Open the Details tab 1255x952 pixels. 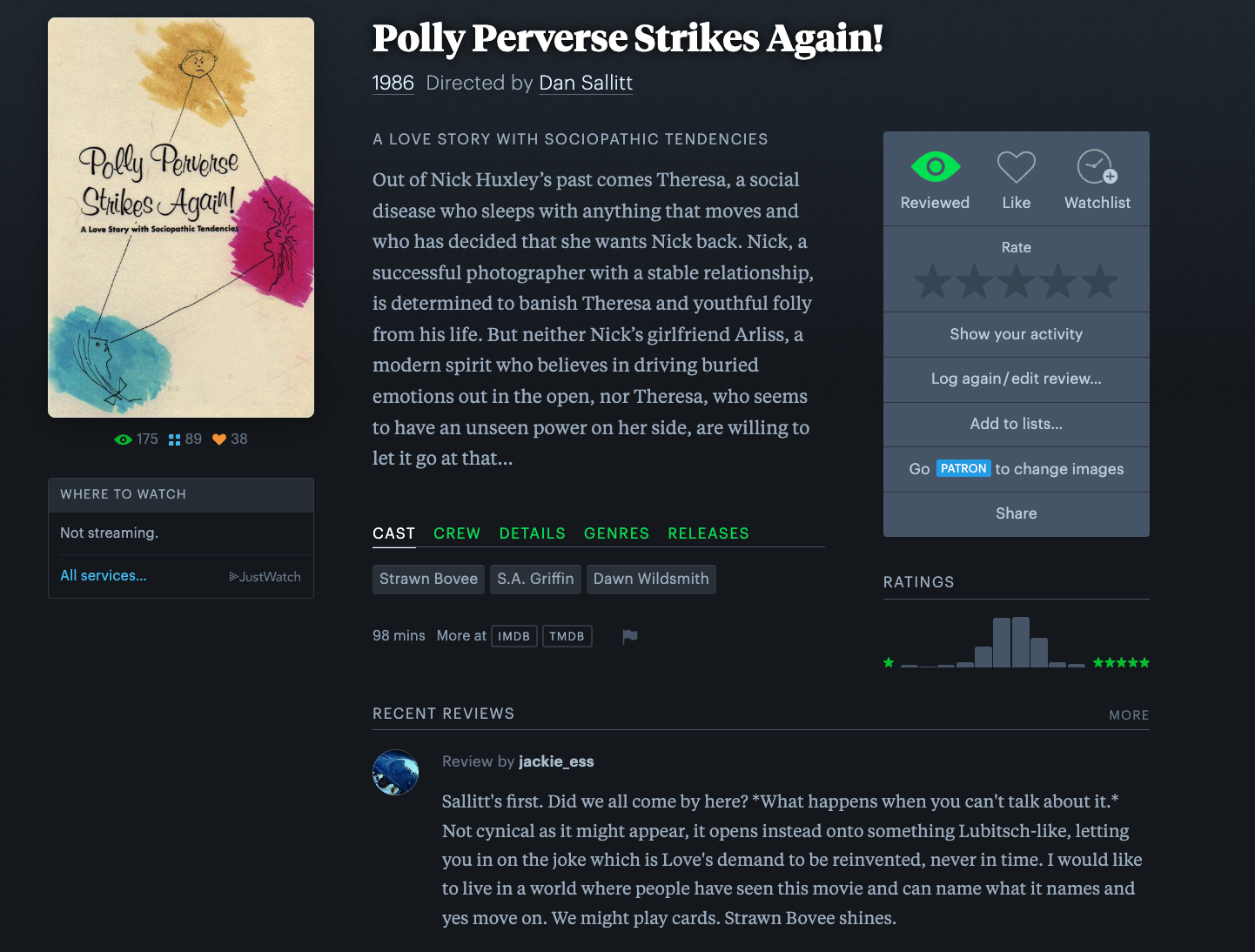(x=532, y=533)
